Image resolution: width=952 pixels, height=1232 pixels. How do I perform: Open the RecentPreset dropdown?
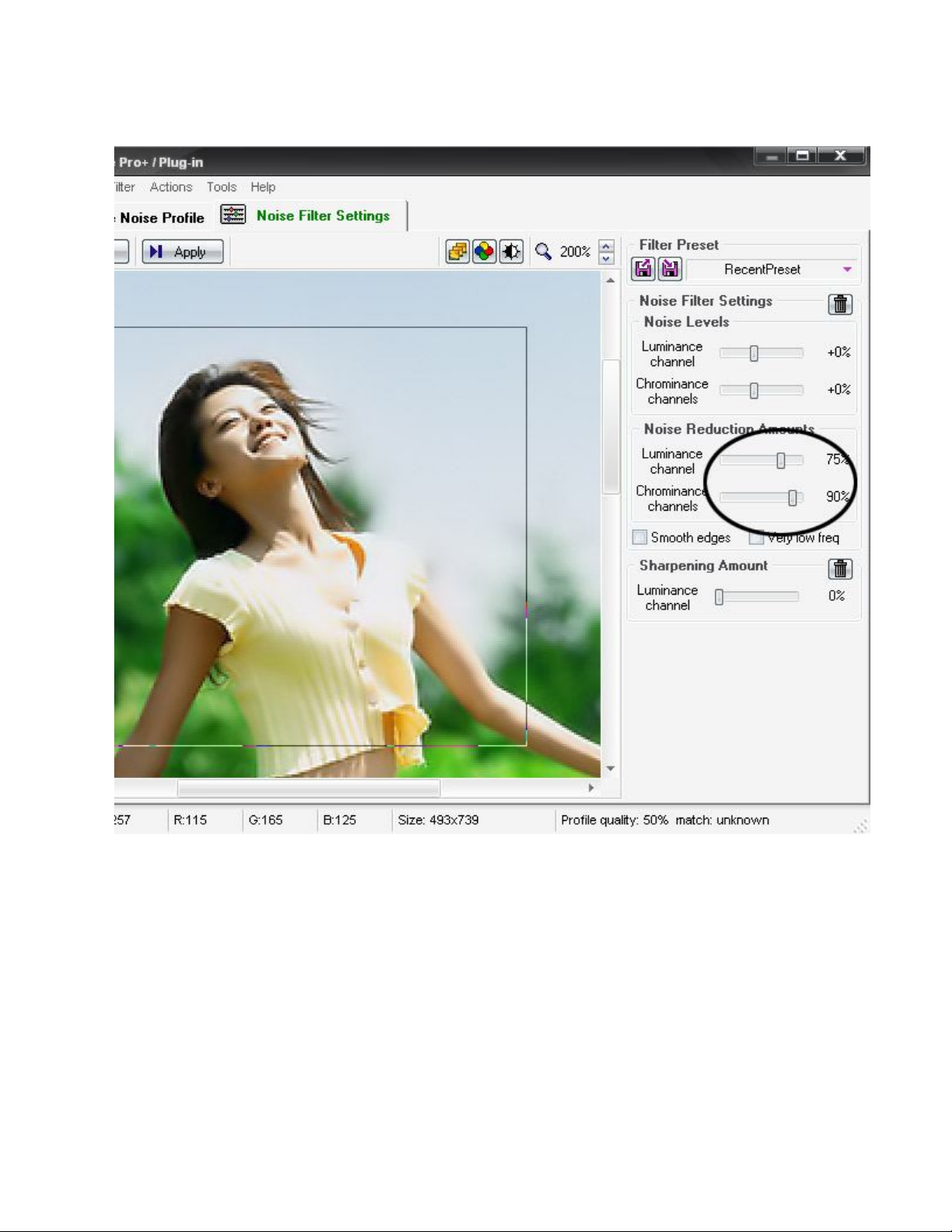point(847,270)
